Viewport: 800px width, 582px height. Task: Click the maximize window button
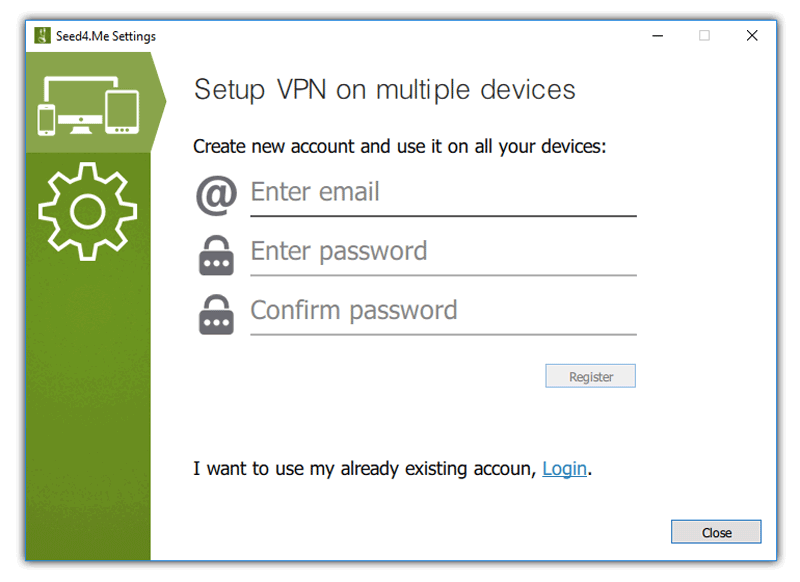tap(704, 36)
